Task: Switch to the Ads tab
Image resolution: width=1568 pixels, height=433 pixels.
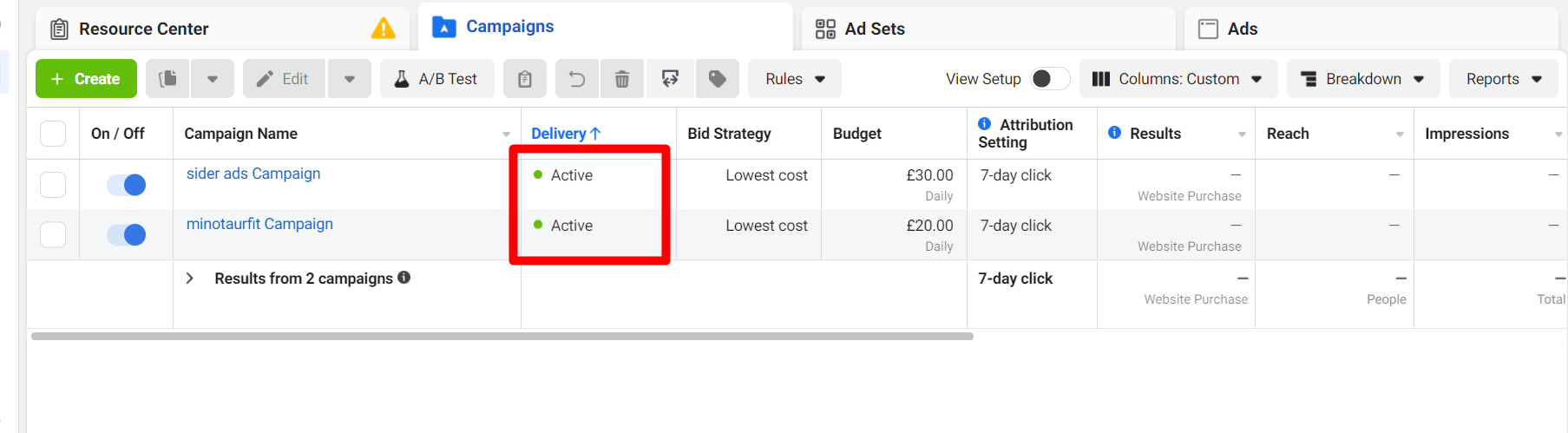Action: (1241, 29)
